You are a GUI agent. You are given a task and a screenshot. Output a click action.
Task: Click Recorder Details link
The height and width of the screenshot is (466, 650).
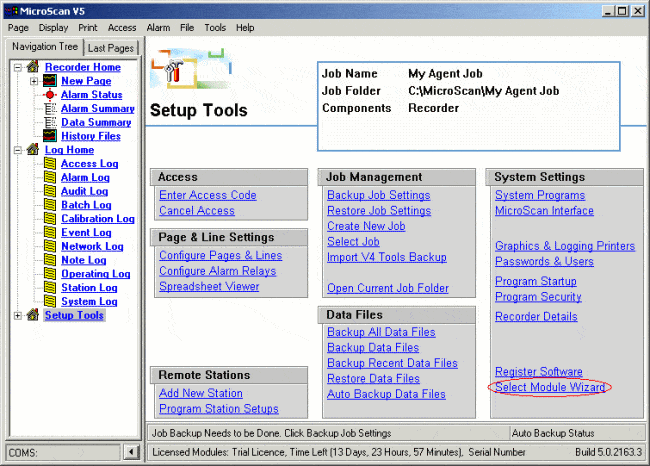point(536,316)
